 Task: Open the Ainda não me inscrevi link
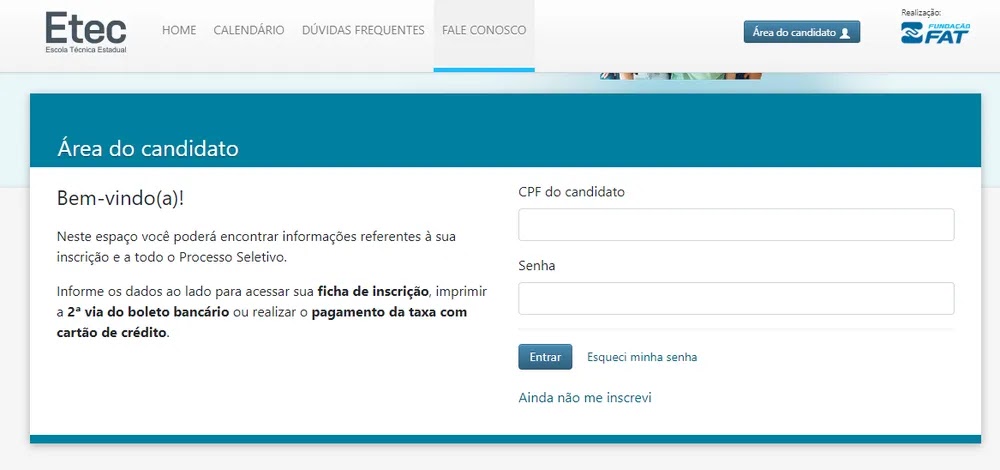pos(585,398)
